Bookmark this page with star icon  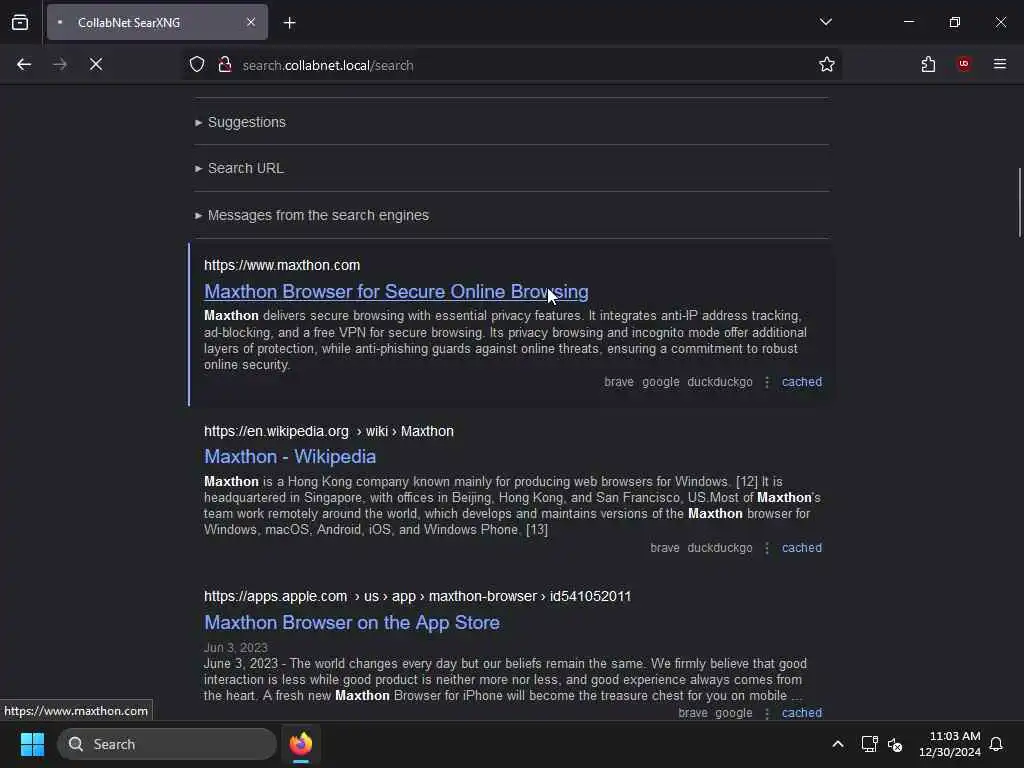(826, 65)
